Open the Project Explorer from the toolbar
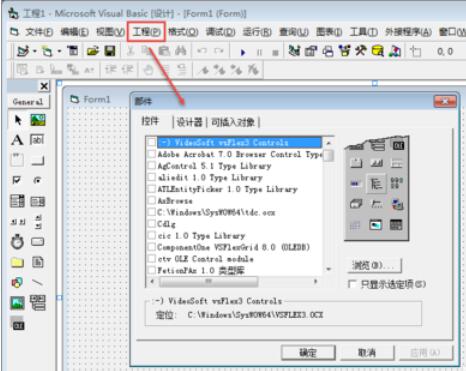Screen dimensions: 466x371 coord(294,51)
